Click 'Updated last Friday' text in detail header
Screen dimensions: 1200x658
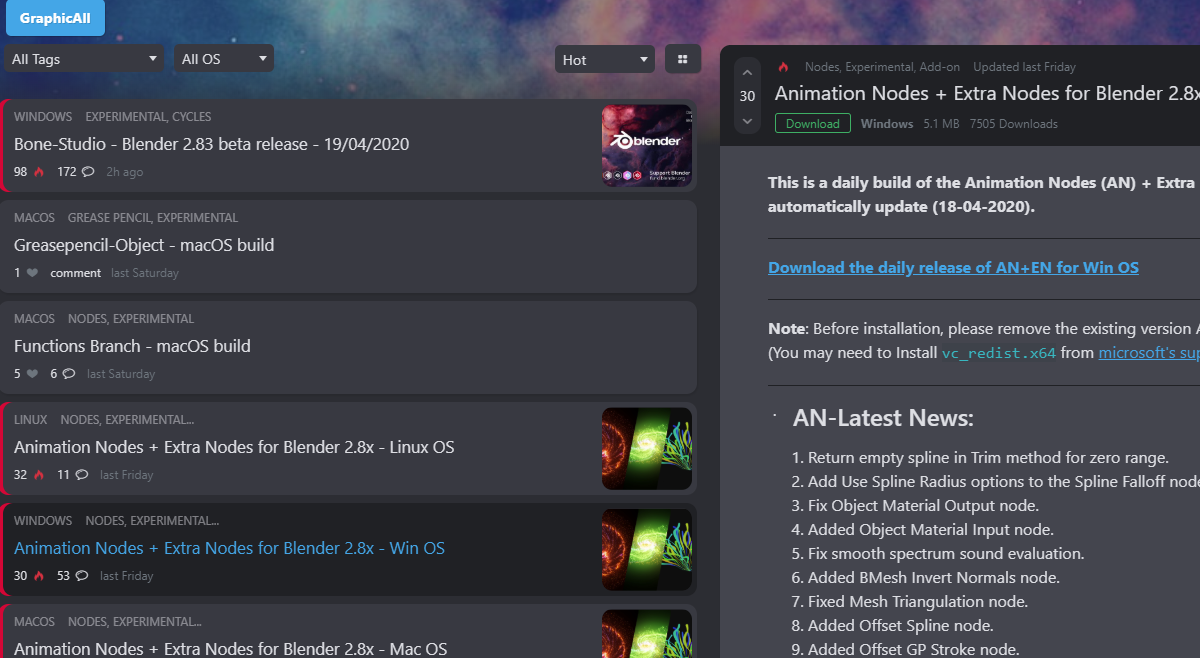1024,67
